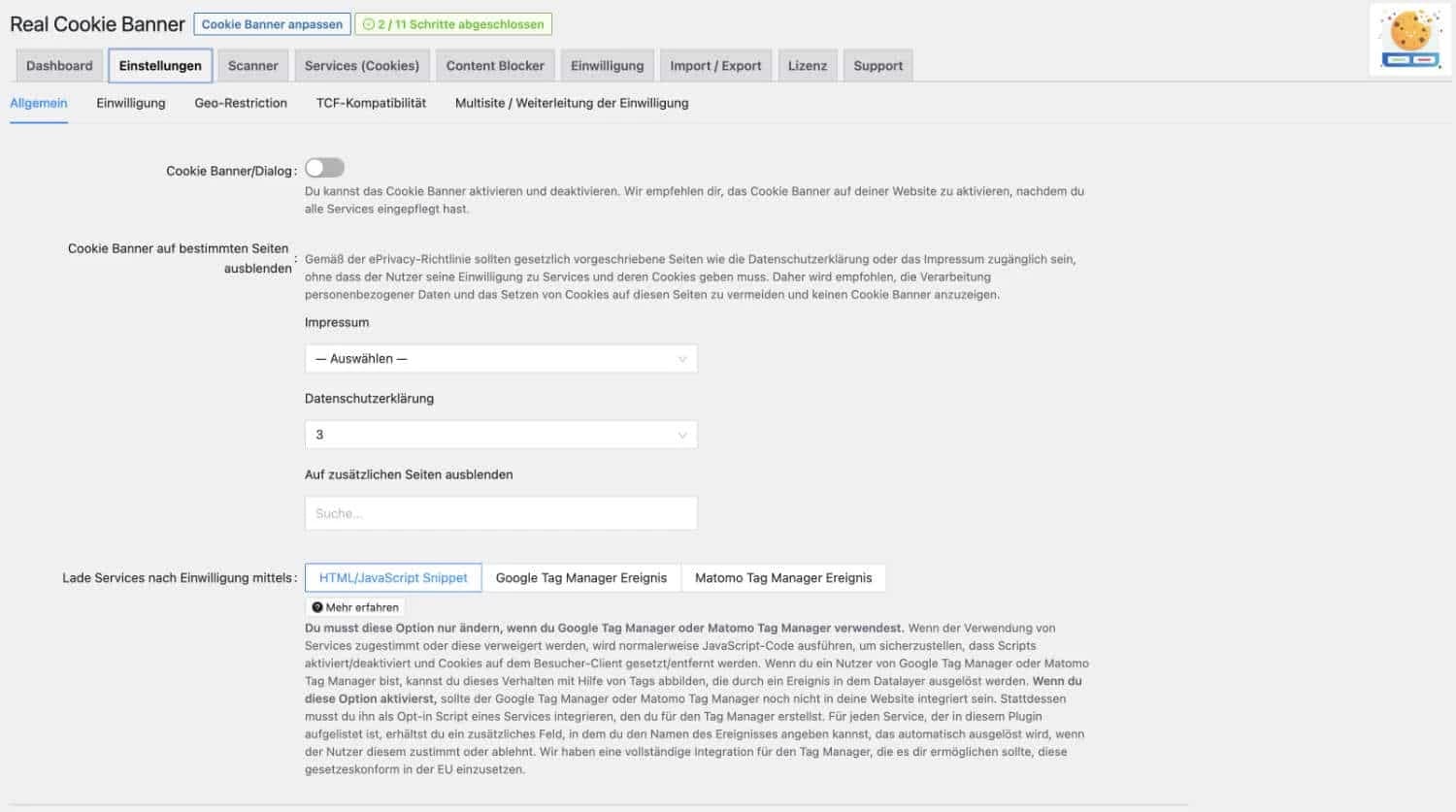Click the 2 / 11 Schritte abgeschlossen button
The width and height of the screenshot is (1456, 812).
pos(453,24)
